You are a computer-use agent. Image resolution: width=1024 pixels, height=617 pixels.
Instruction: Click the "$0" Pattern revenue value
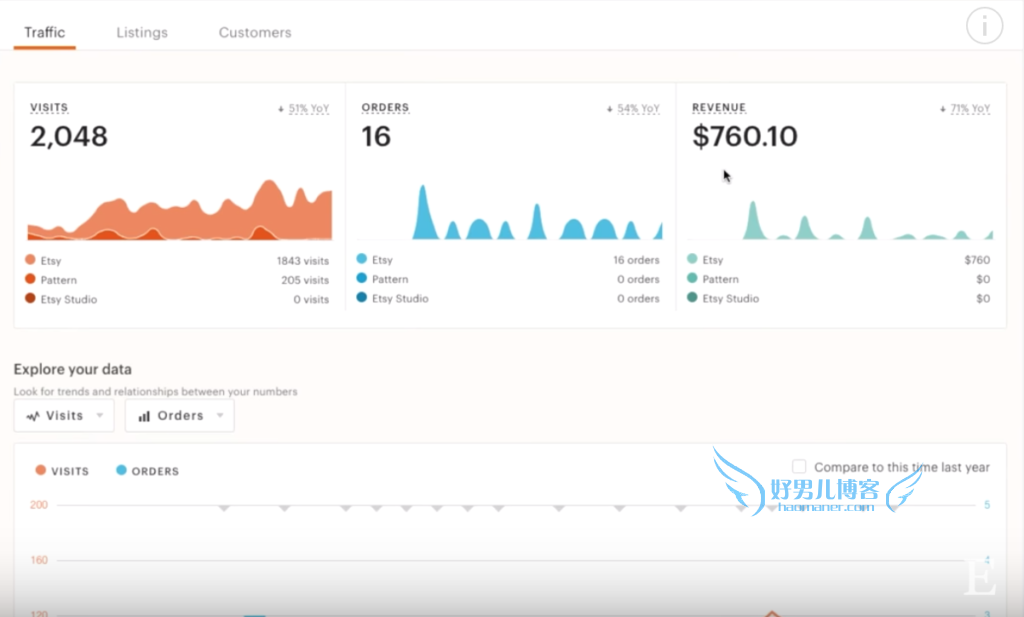point(984,279)
